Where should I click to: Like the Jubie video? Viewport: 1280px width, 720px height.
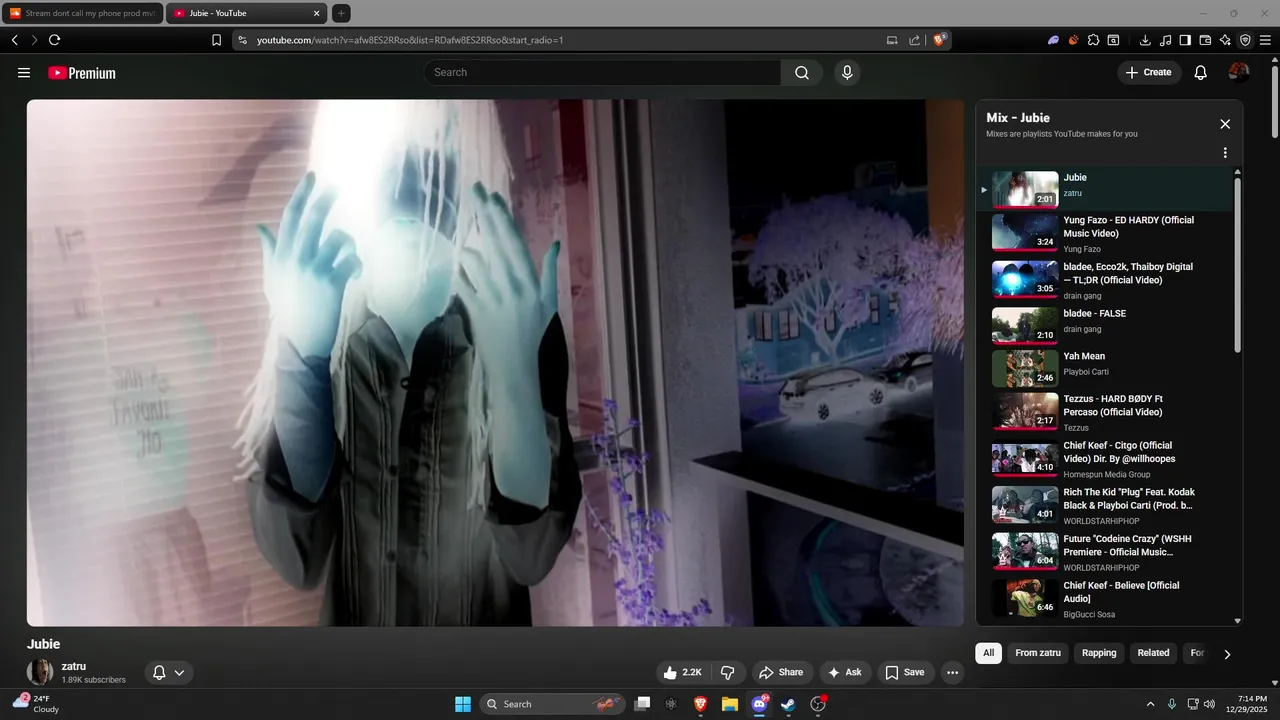point(683,672)
